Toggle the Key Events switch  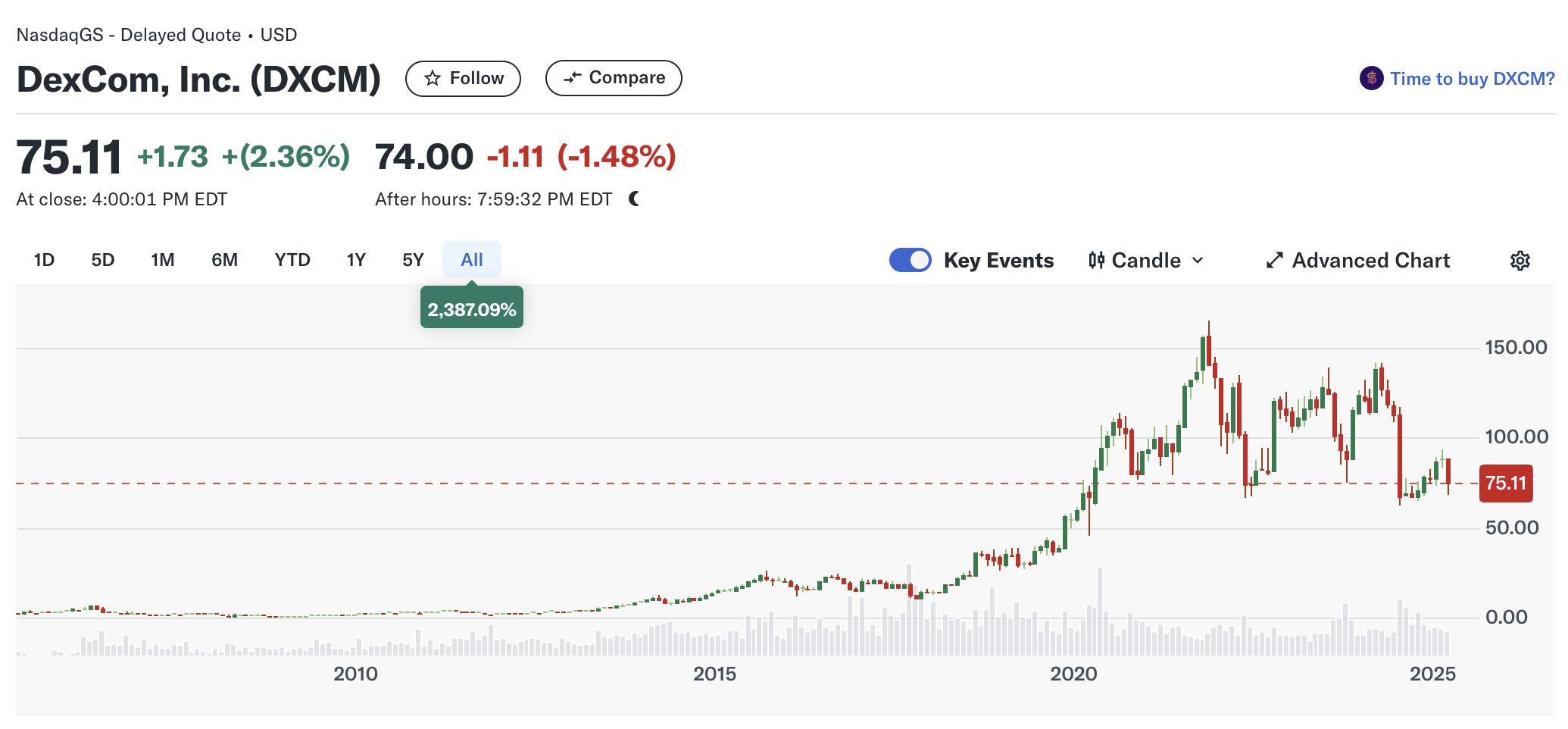pos(910,261)
